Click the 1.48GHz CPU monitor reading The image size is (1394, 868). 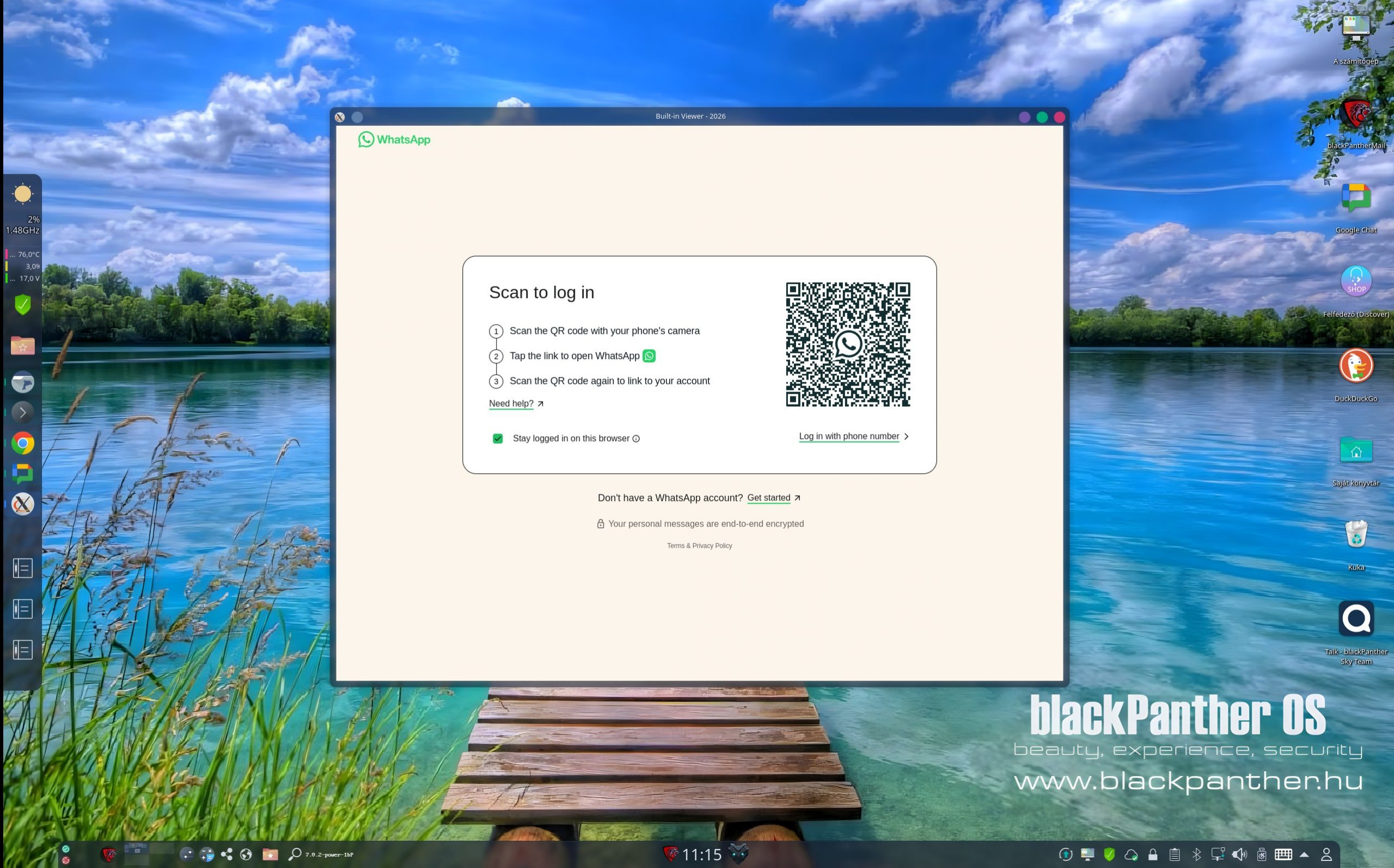tap(23, 230)
